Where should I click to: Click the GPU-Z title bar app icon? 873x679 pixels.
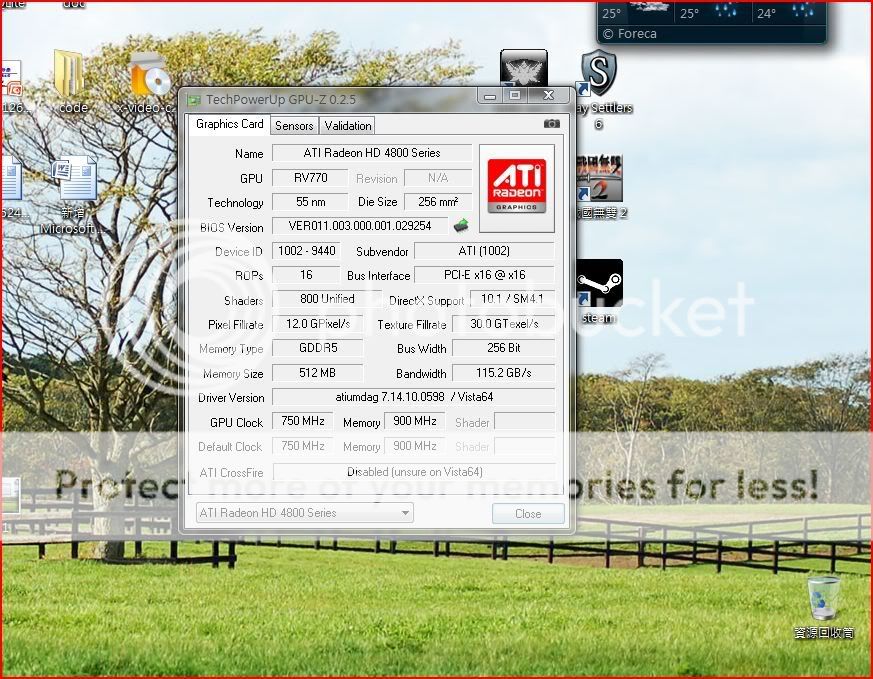194,100
